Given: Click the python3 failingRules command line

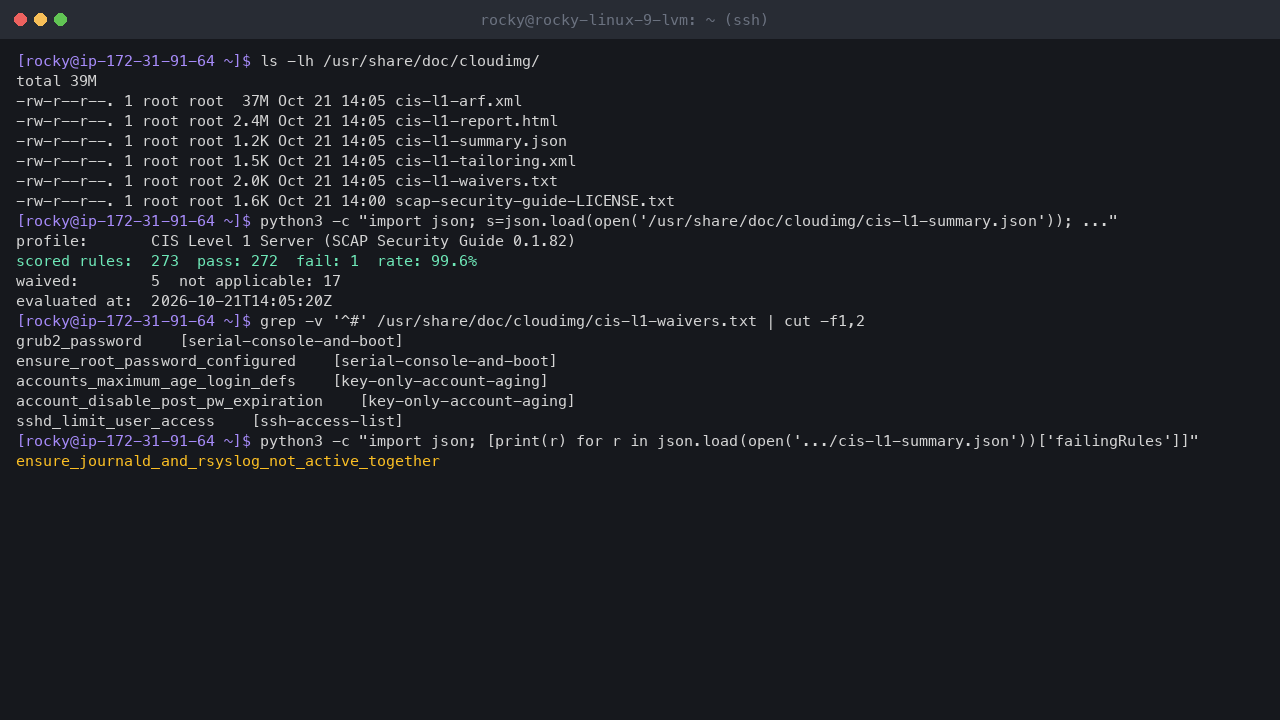Looking at the screenshot, I should click(x=729, y=441).
